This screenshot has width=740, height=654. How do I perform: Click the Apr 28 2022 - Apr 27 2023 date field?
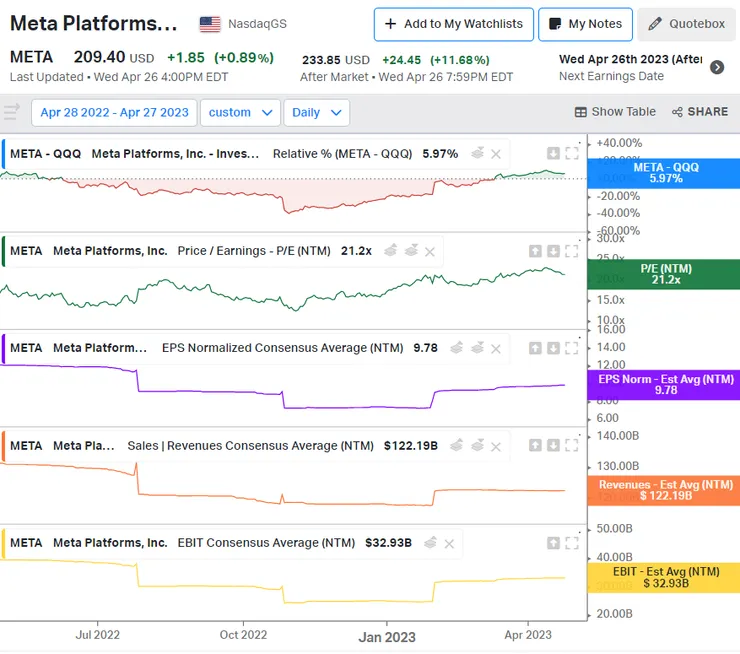click(x=115, y=112)
